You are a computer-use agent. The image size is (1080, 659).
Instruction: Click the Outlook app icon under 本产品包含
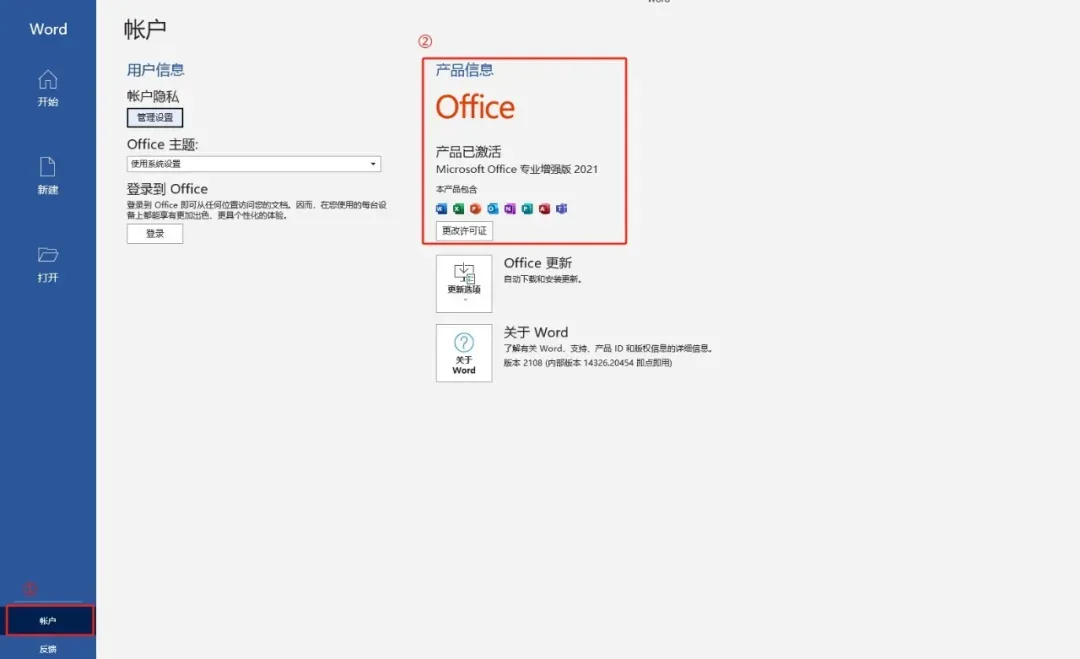pyautogui.click(x=493, y=209)
